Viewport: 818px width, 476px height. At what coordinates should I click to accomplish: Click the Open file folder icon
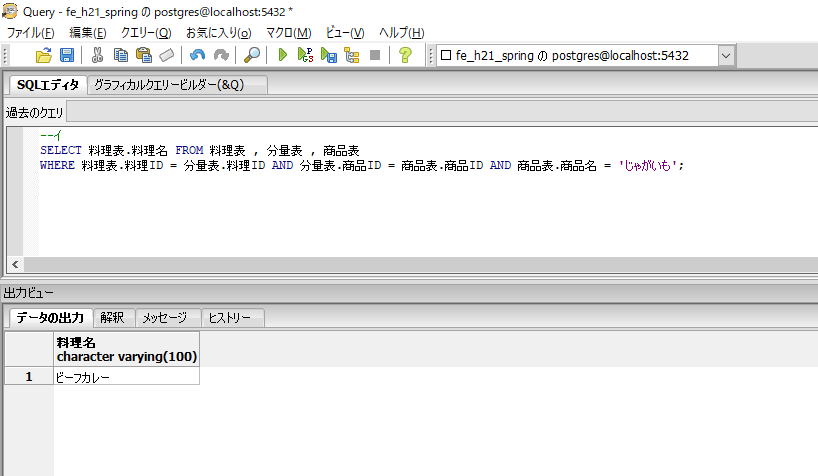click(44, 56)
